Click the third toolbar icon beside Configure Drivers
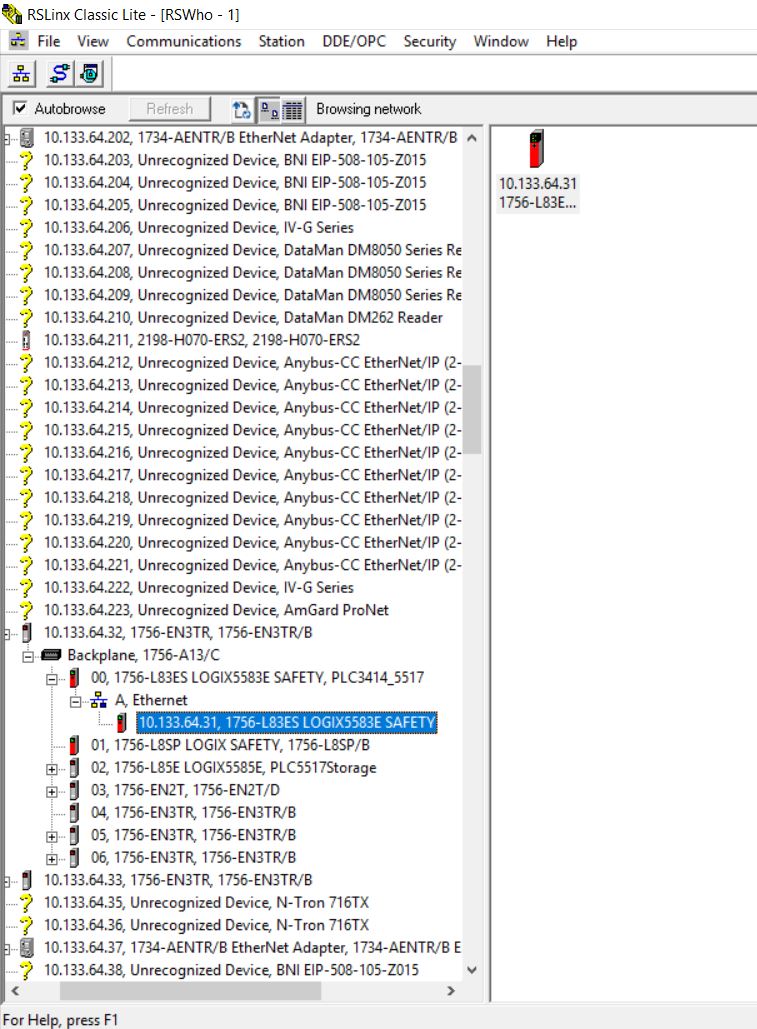This screenshot has height=1029, width=757. coord(90,74)
